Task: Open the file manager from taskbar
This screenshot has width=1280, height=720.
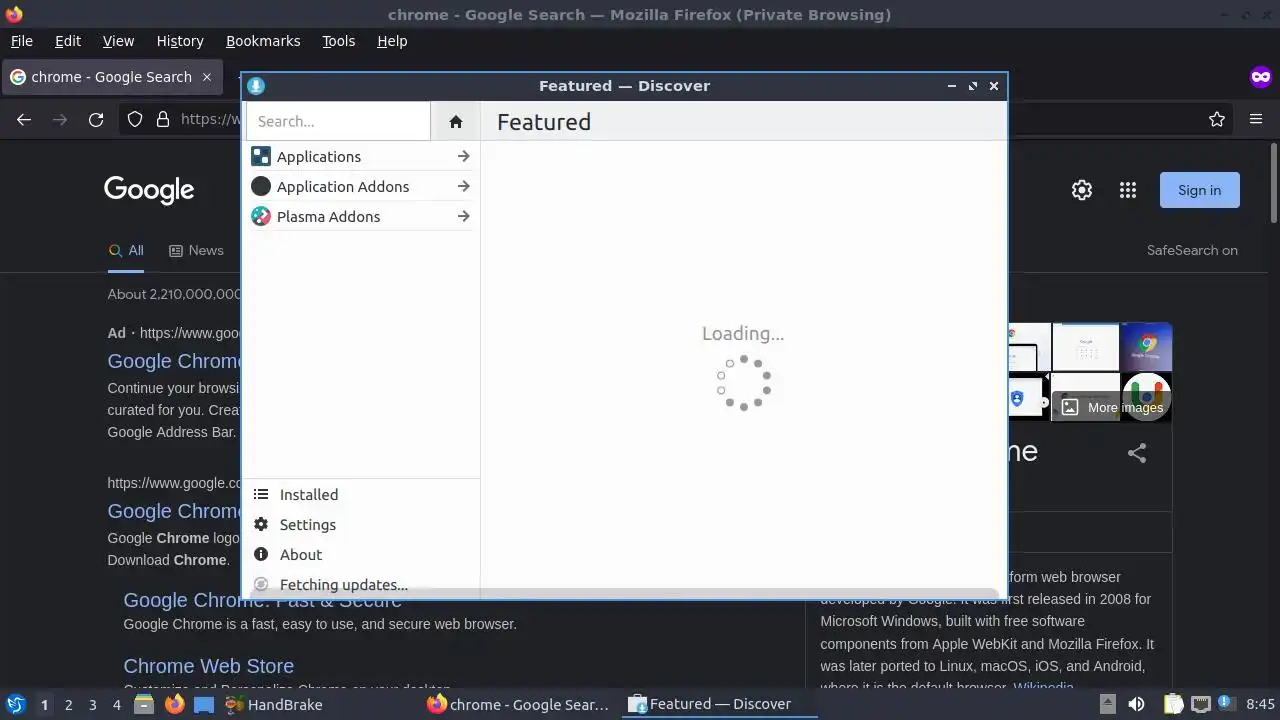Action: [144, 704]
